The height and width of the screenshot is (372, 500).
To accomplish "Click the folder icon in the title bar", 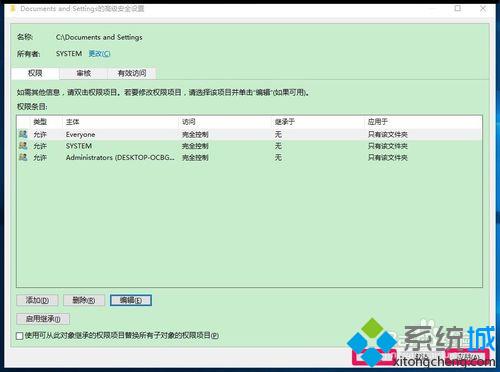I will click(13, 8).
